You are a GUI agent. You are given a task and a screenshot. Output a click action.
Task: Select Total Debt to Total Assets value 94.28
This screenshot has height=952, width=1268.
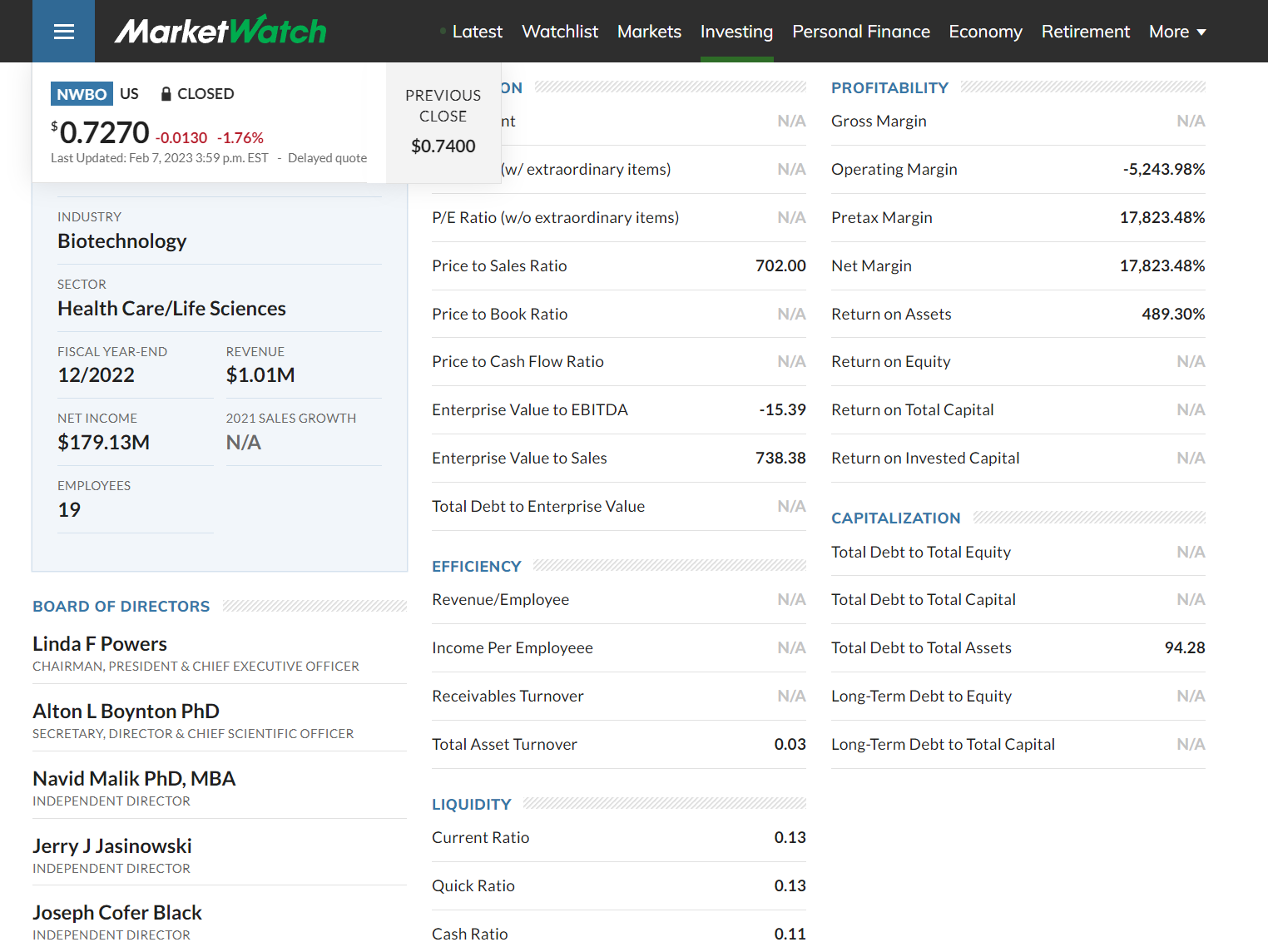pyautogui.click(x=1185, y=648)
